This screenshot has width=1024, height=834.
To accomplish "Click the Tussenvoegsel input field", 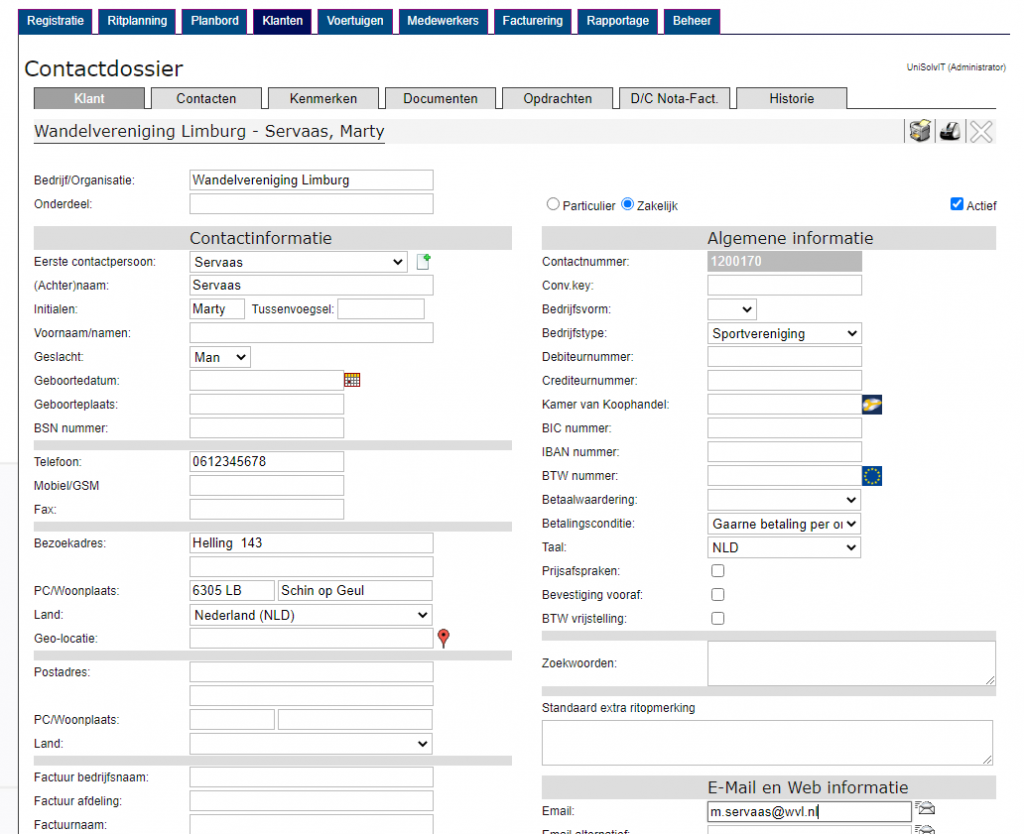I will (x=381, y=309).
